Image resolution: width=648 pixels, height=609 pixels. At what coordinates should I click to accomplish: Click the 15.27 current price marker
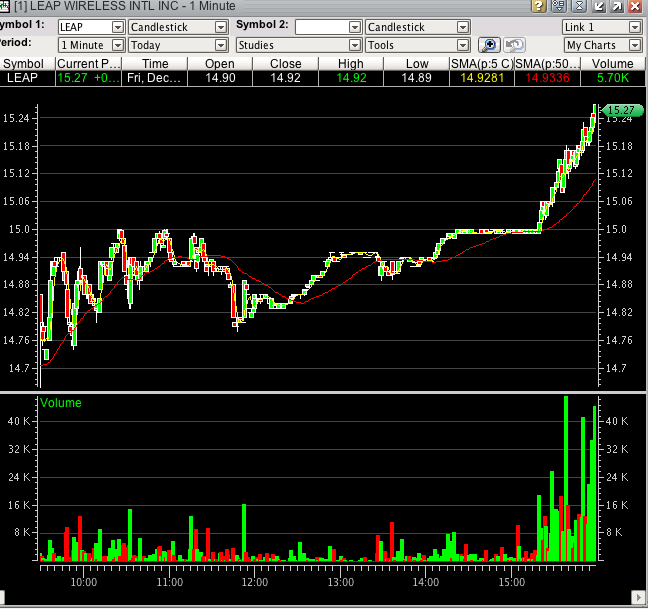(620, 110)
